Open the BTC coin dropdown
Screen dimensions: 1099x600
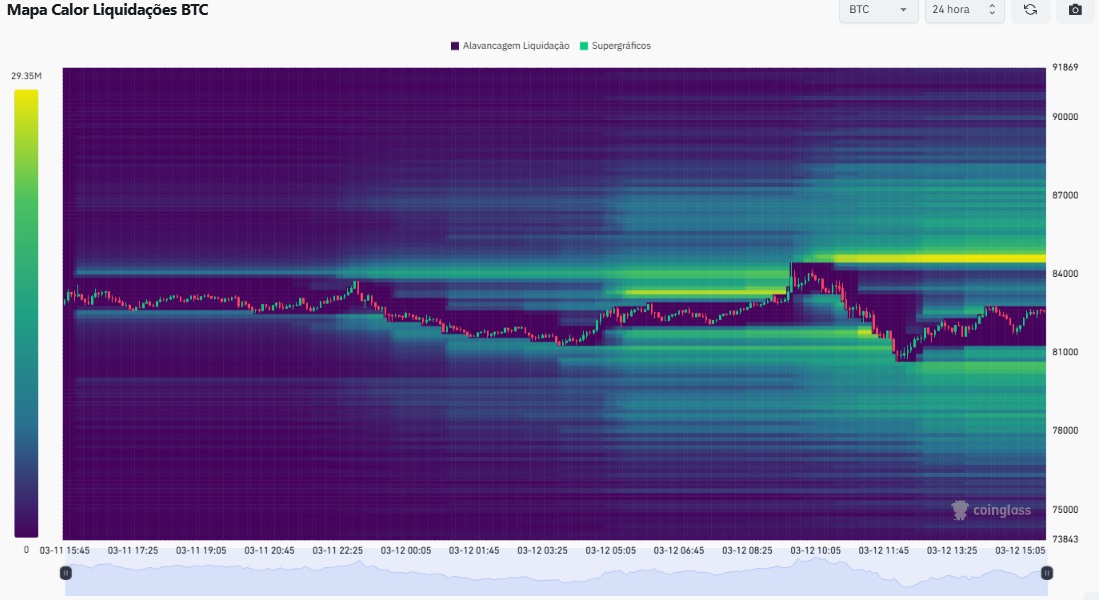pyautogui.click(x=878, y=10)
